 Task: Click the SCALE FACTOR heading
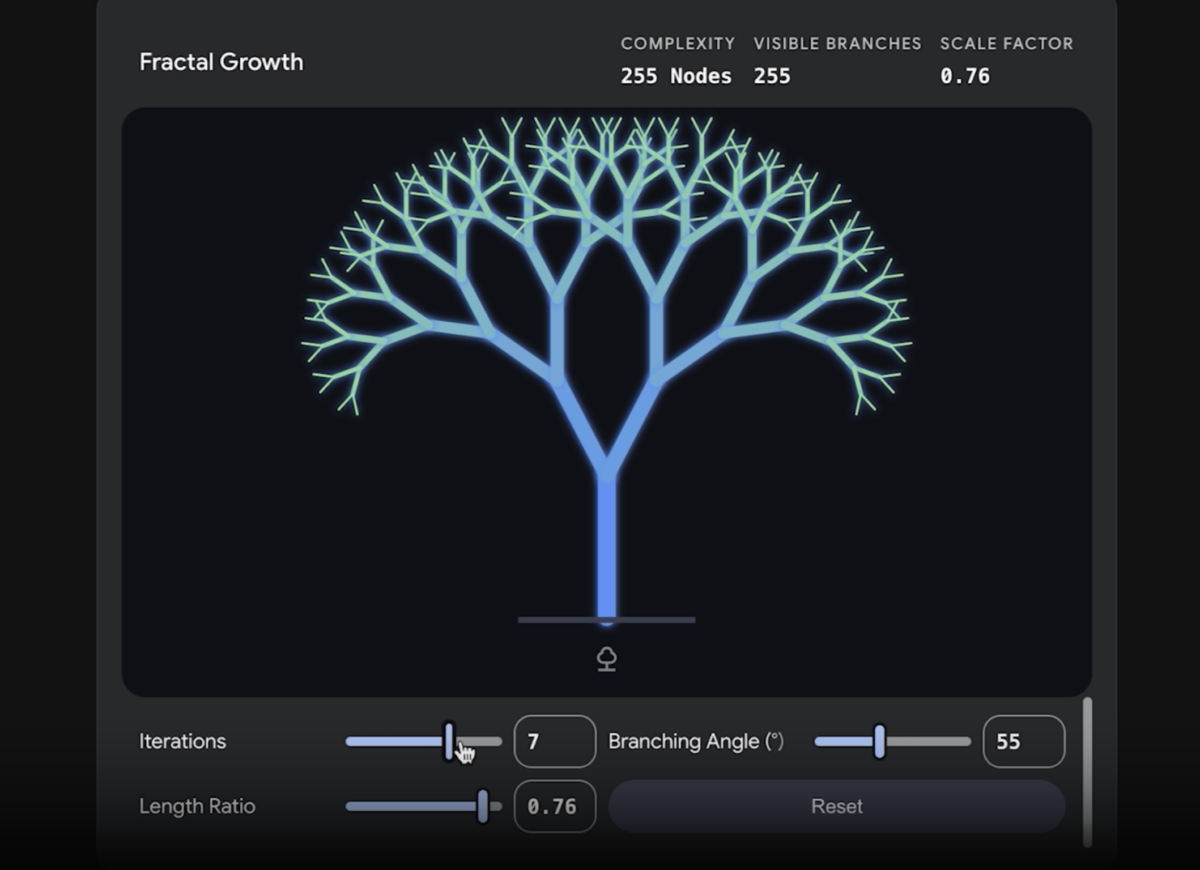1006,44
